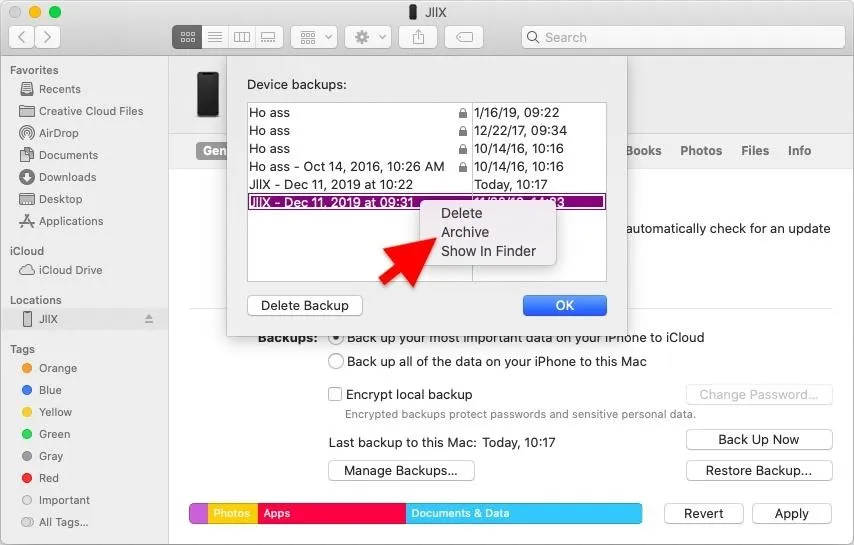Select the JIIX device in Locations
This screenshot has height=545, width=854.
tap(84, 319)
